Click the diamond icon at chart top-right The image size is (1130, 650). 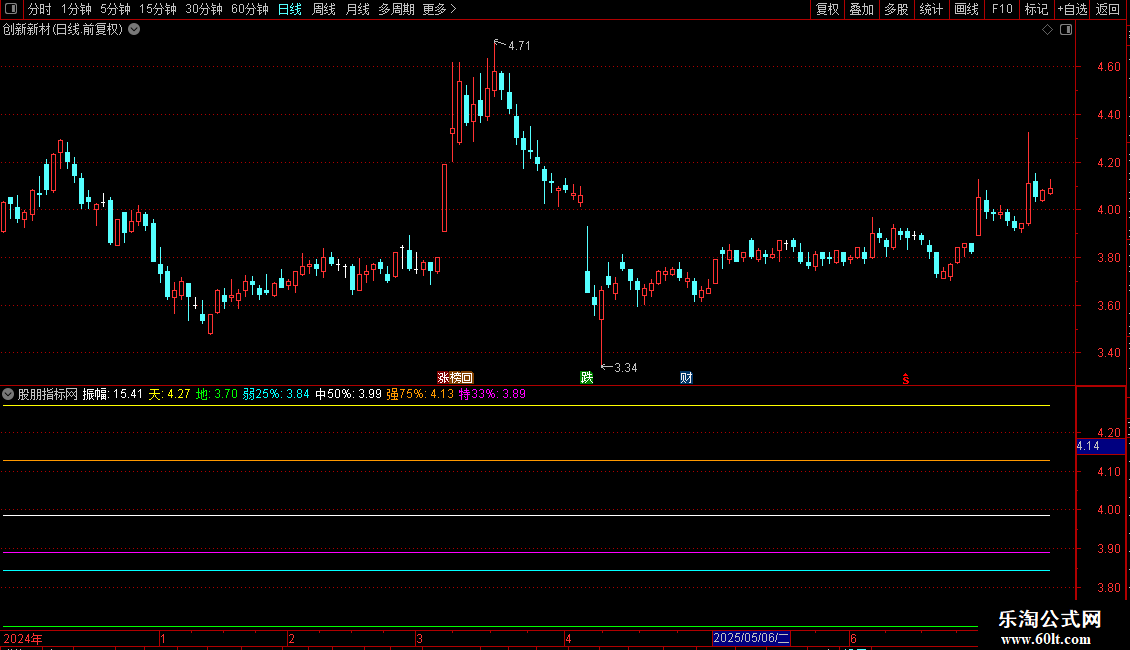click(x=1048, y=30)
